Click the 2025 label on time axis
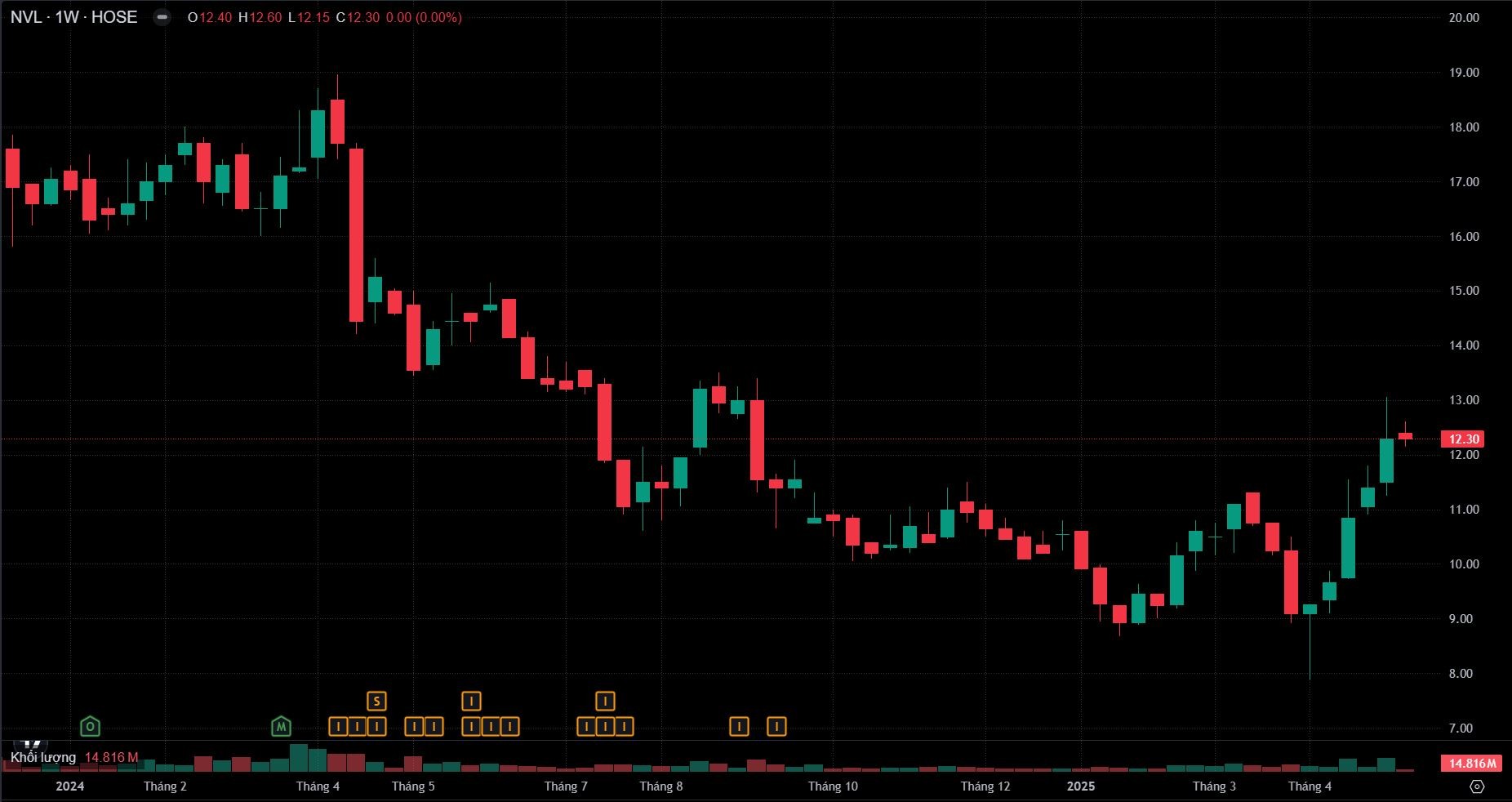The height and width of the screenshot is (802, 1512). click(x=1081, y=786)
